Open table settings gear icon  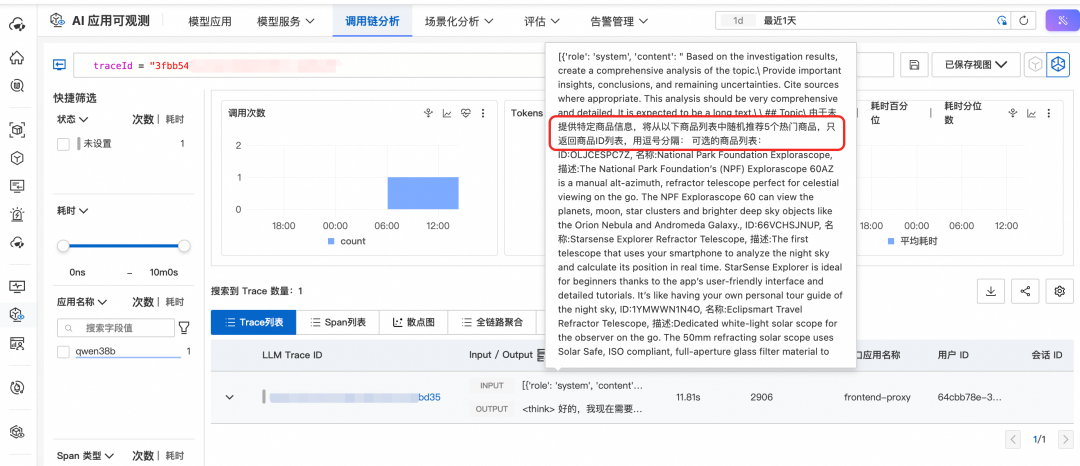[1059, 291]
